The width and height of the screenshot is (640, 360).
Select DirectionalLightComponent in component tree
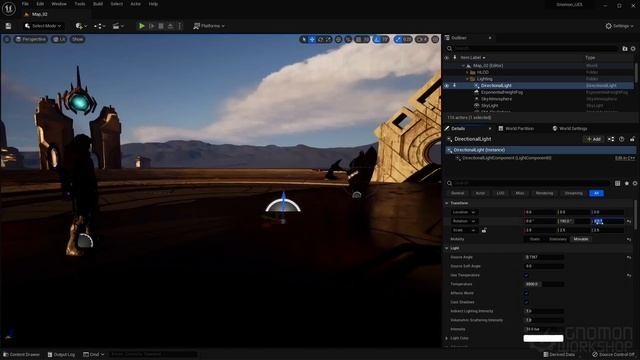(507, 158)
